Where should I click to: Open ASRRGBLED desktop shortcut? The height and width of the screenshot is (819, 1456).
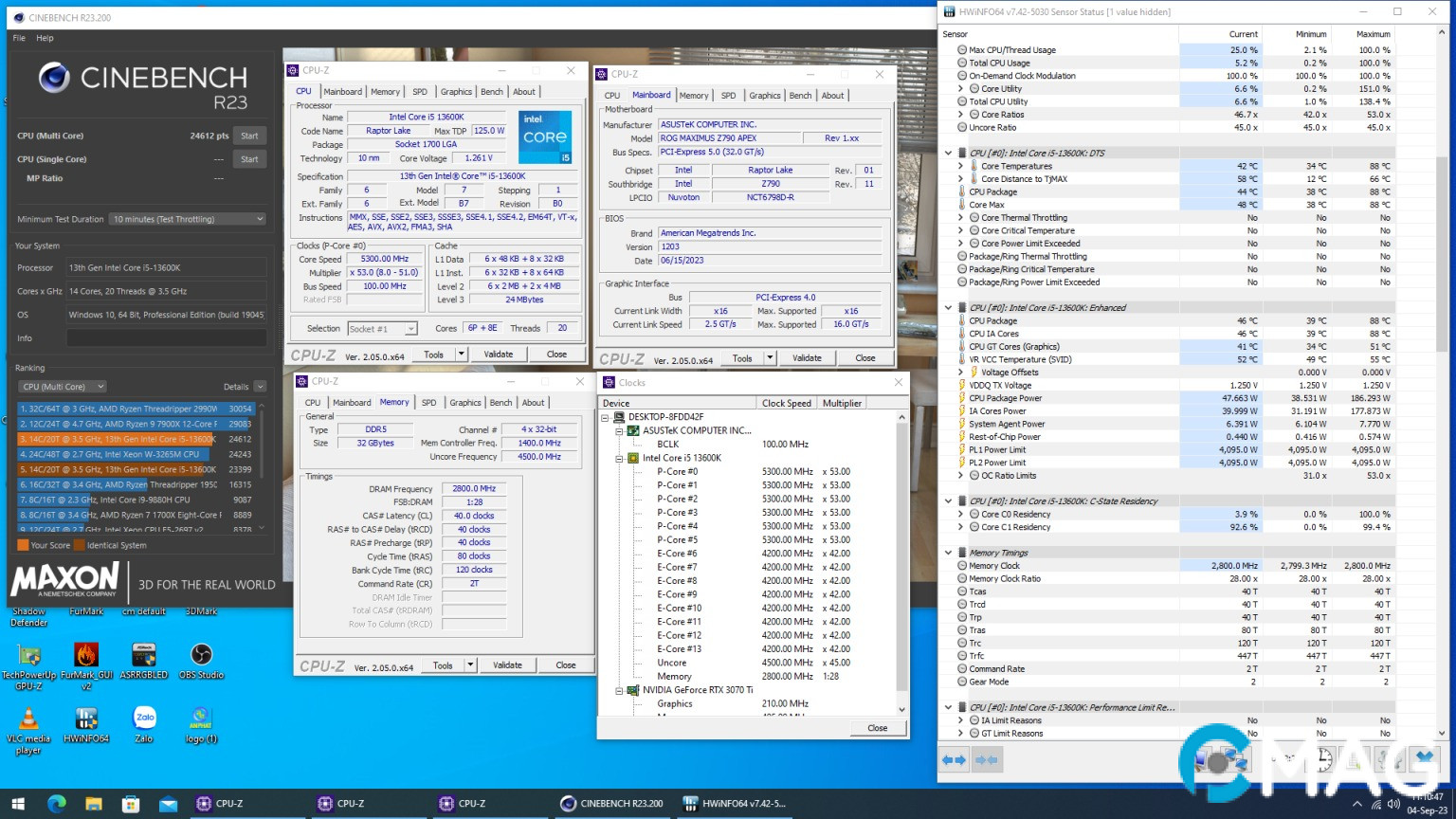click(x=144, y=655)
